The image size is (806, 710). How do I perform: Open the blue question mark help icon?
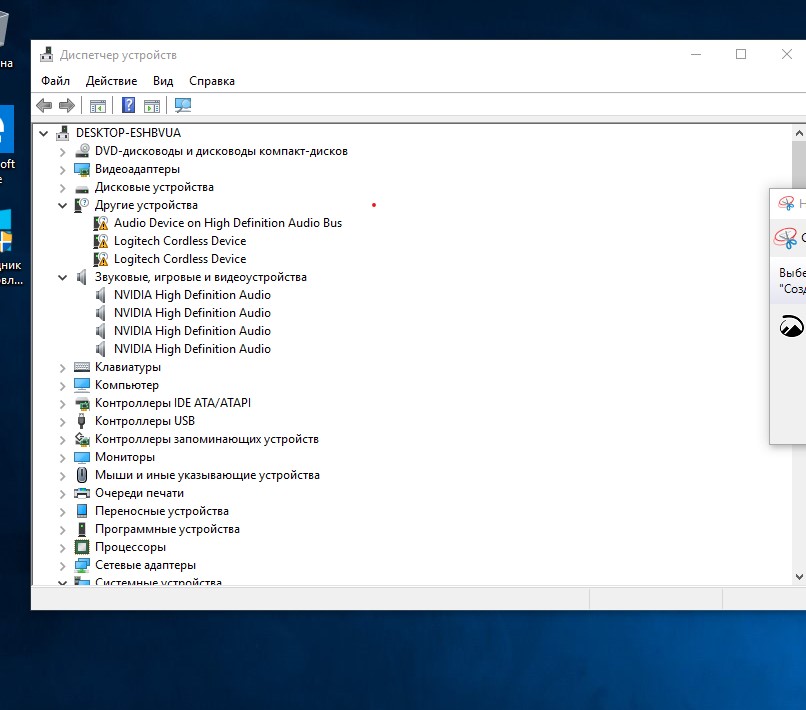pos(129,105)
